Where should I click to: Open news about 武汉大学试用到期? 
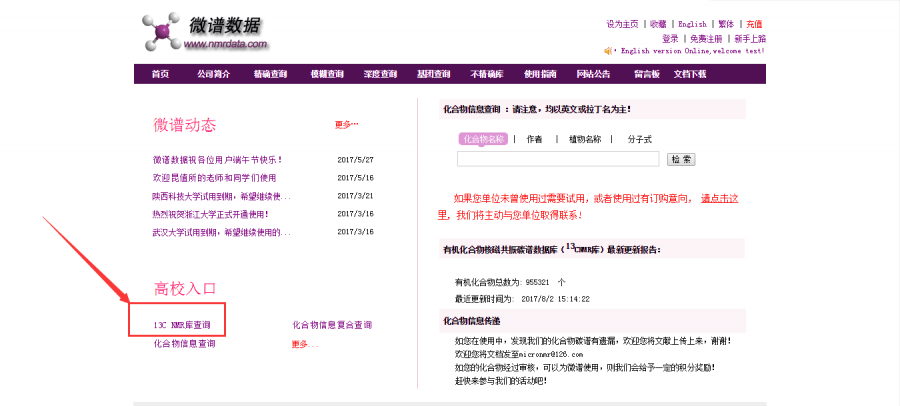[x=222, y=233]
